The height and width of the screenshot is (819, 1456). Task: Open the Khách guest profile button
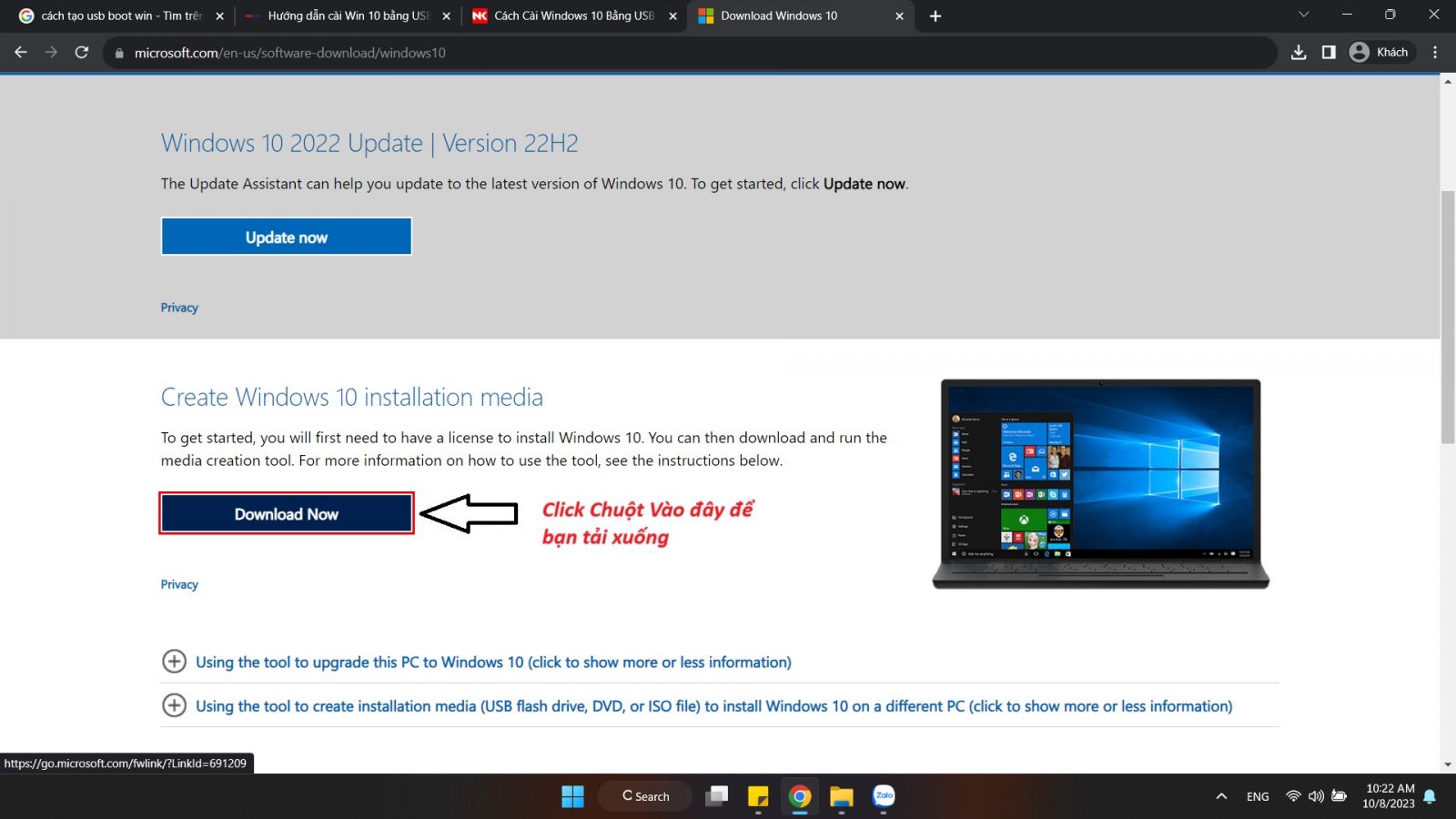tap(1380, 52)
